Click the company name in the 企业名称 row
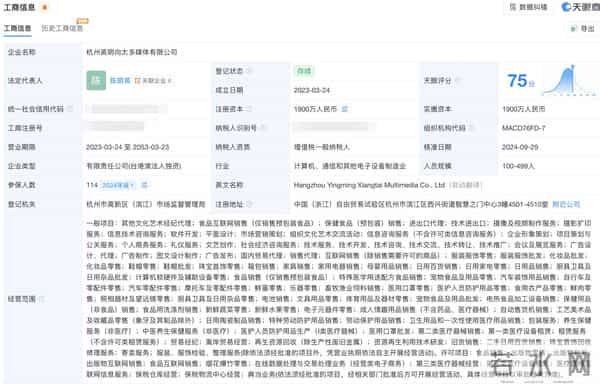This screenshot has height=384, width=600. 132,52
